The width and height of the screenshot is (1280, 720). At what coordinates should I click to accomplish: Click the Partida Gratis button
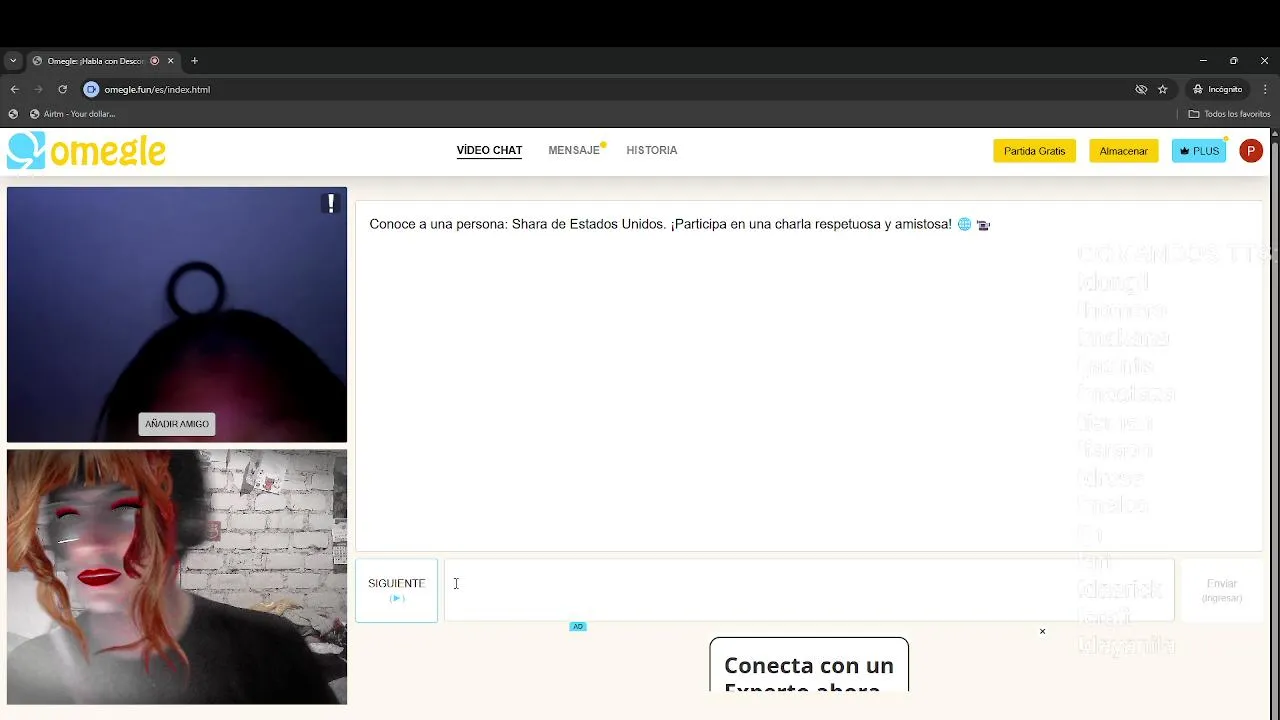(x=1034, y=151)
